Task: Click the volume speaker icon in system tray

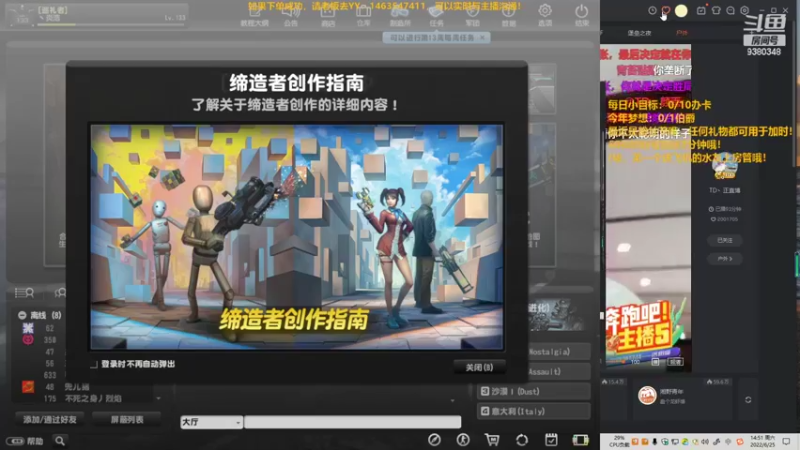Action: coord(705,442)
